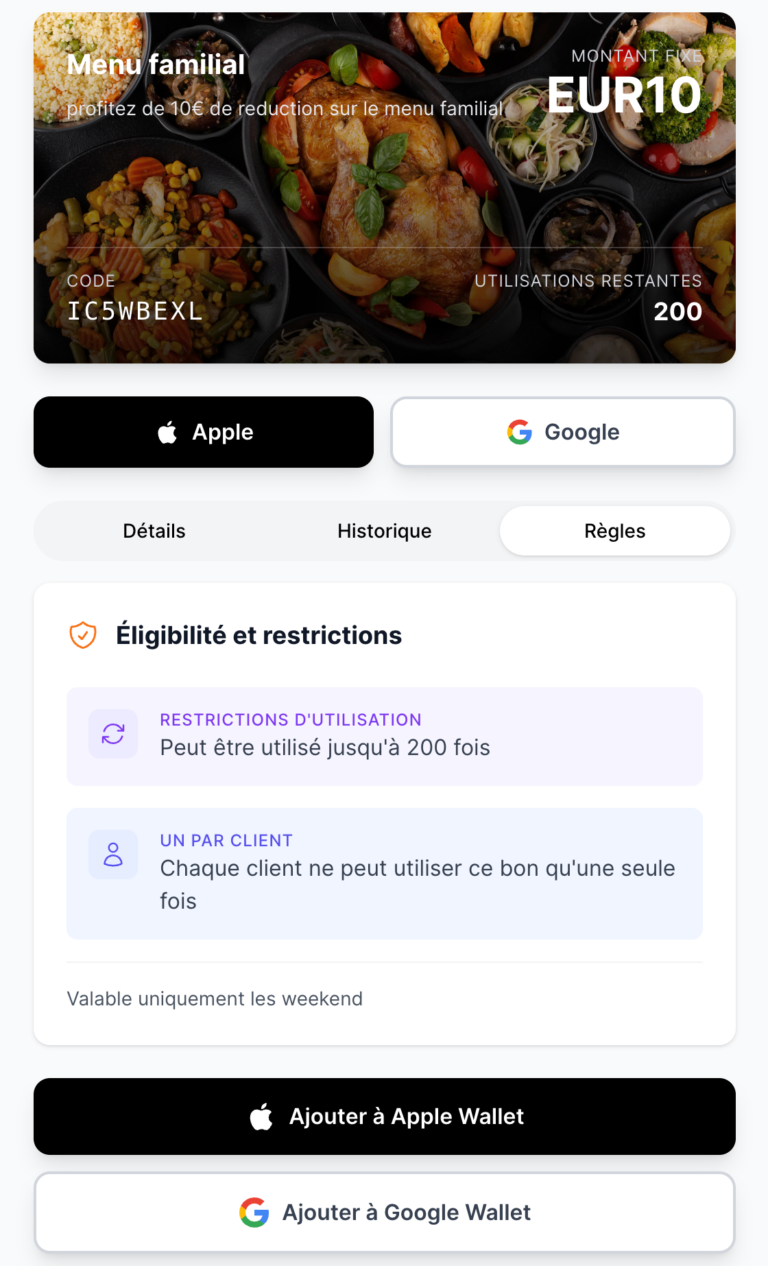
Task: Click the remaining uses count 200
Action: [678, 311]
